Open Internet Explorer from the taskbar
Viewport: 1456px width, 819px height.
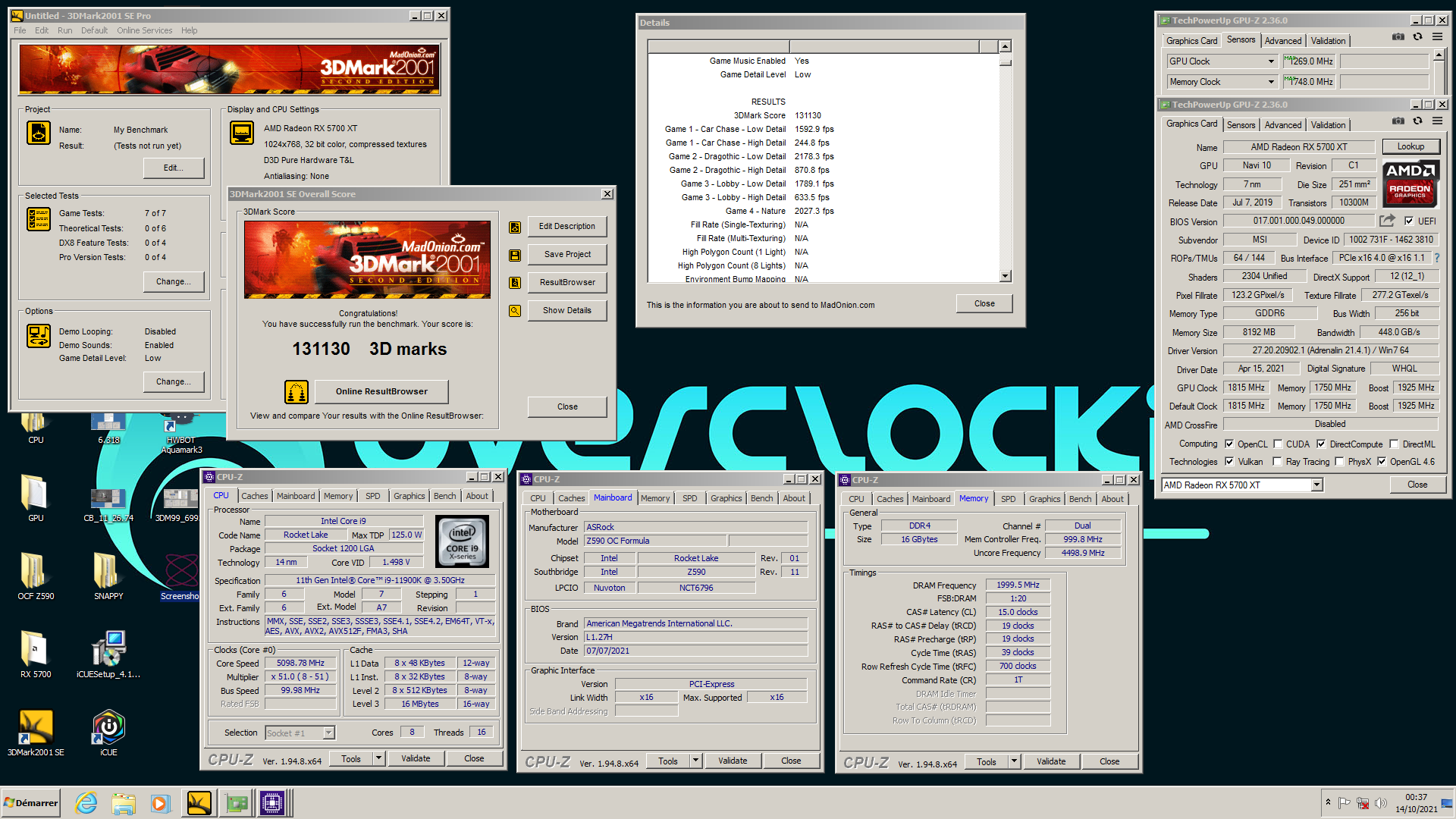86,803
